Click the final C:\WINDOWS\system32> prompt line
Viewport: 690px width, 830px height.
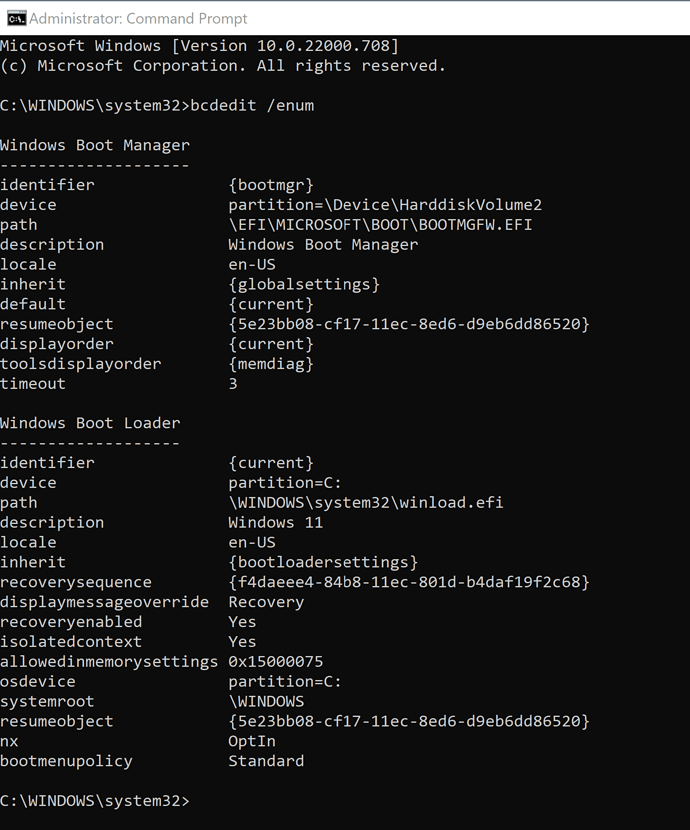[x=95, y=801]
